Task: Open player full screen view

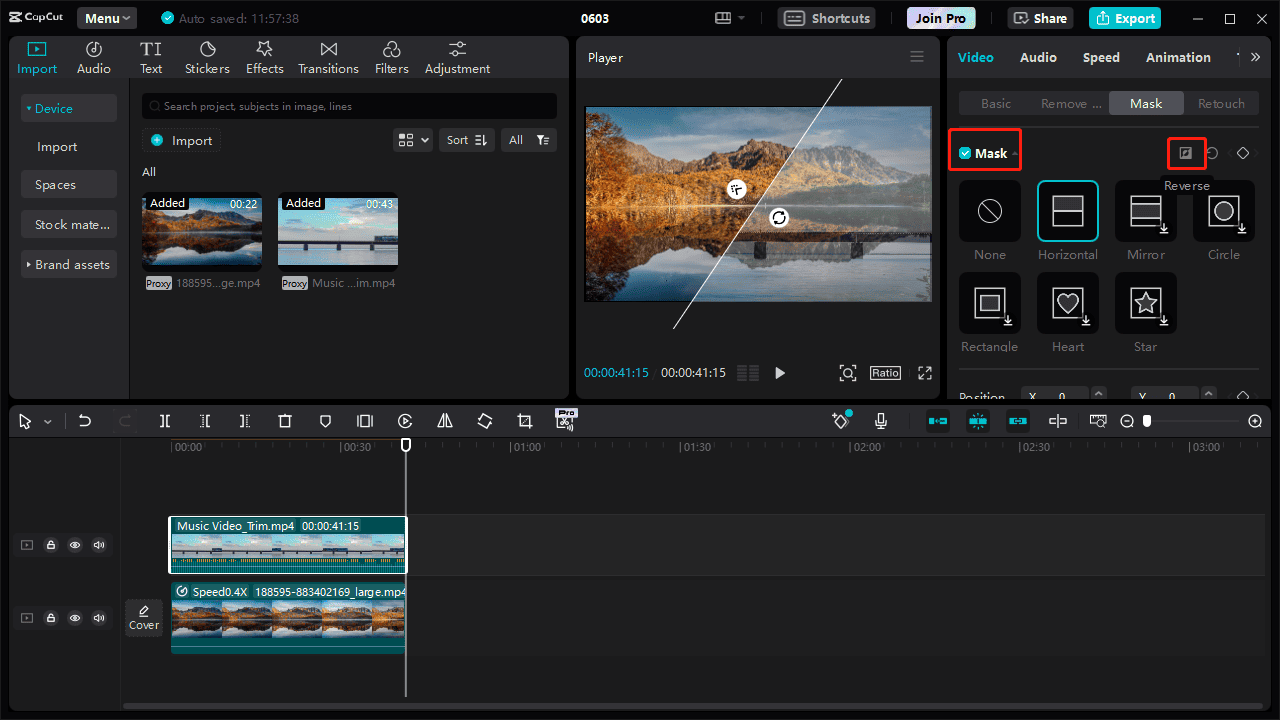Action: 925,373
